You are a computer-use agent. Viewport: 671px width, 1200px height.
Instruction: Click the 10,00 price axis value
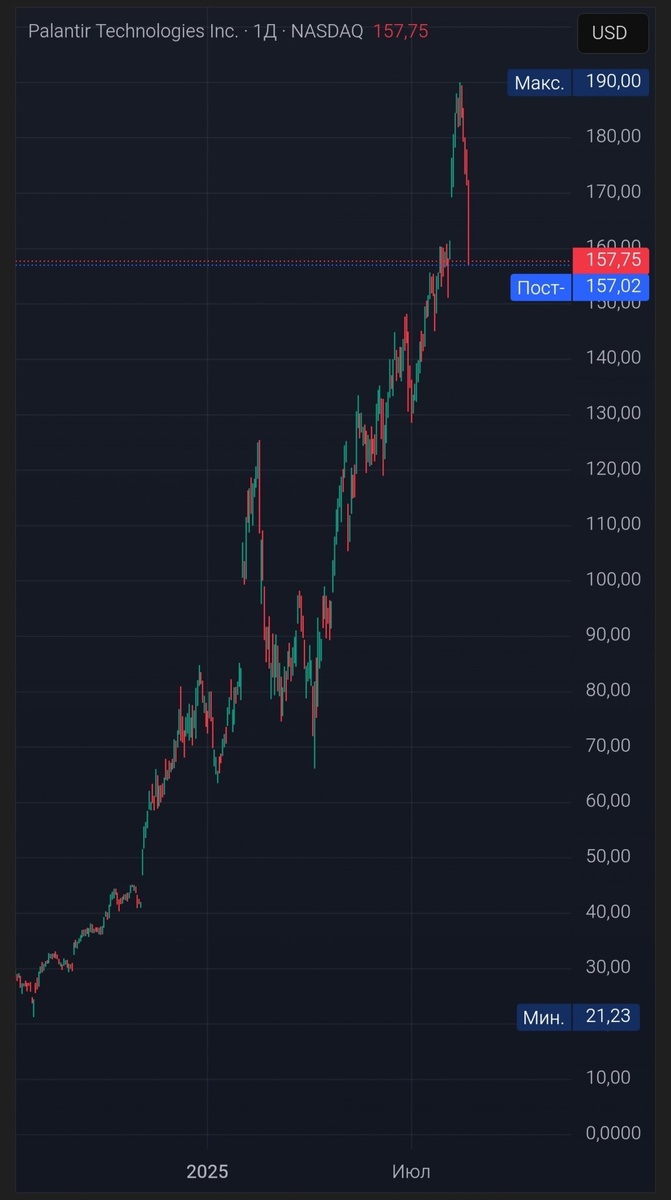point(608,1077)
